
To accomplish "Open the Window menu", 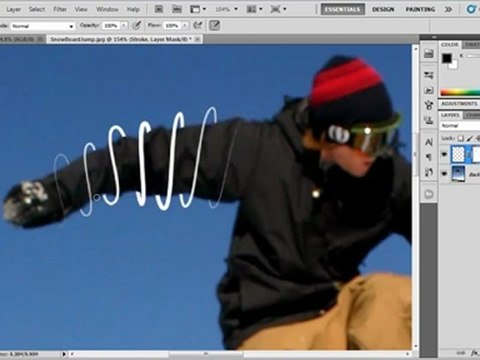I will [x=107, y=9].
